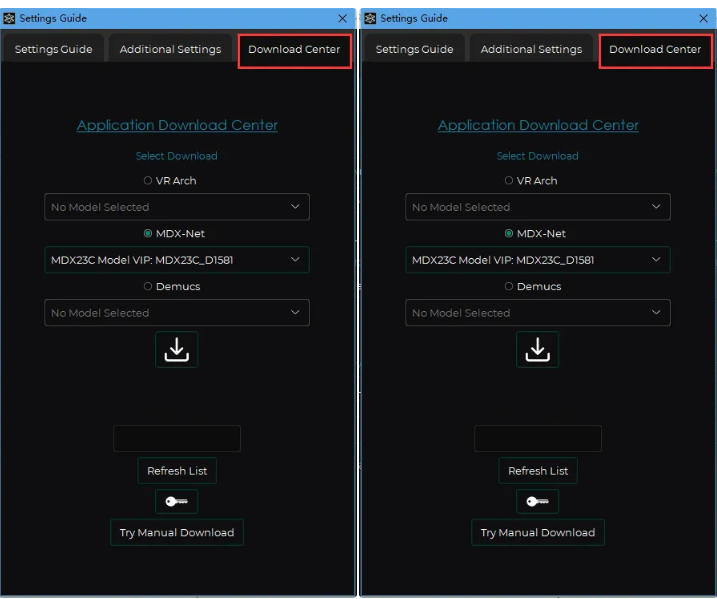This screenshot has height=599, width=717.
Task: Click the key icon in the left window
Action: tap(176, 502)
